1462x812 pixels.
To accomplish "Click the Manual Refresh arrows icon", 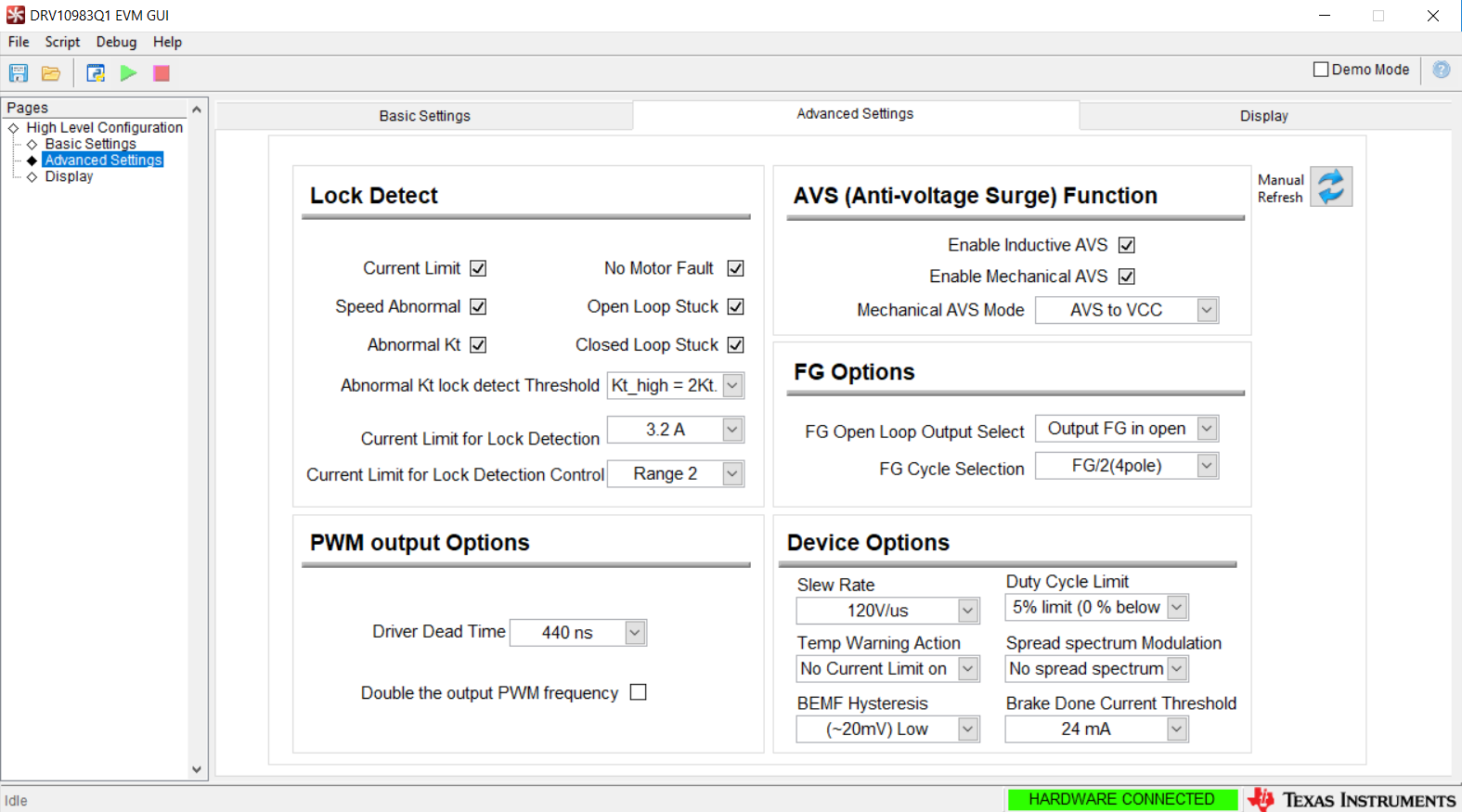I will pos(1331,187).
